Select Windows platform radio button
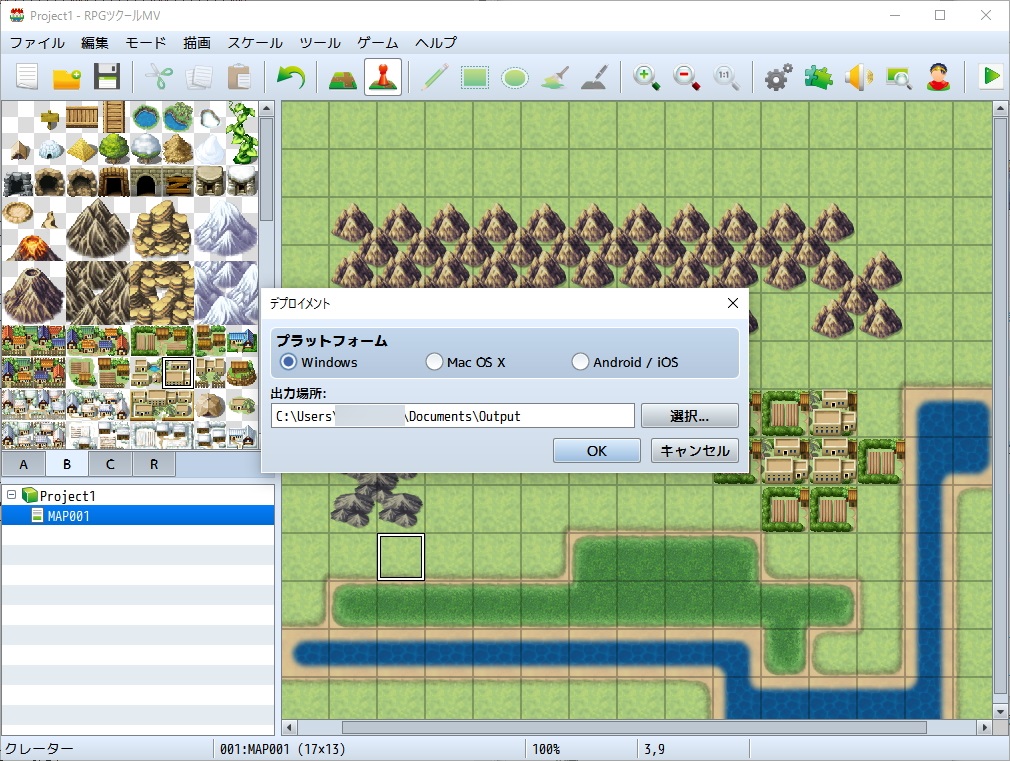The height and width of the screenshot is (761, 1010). 289,361
